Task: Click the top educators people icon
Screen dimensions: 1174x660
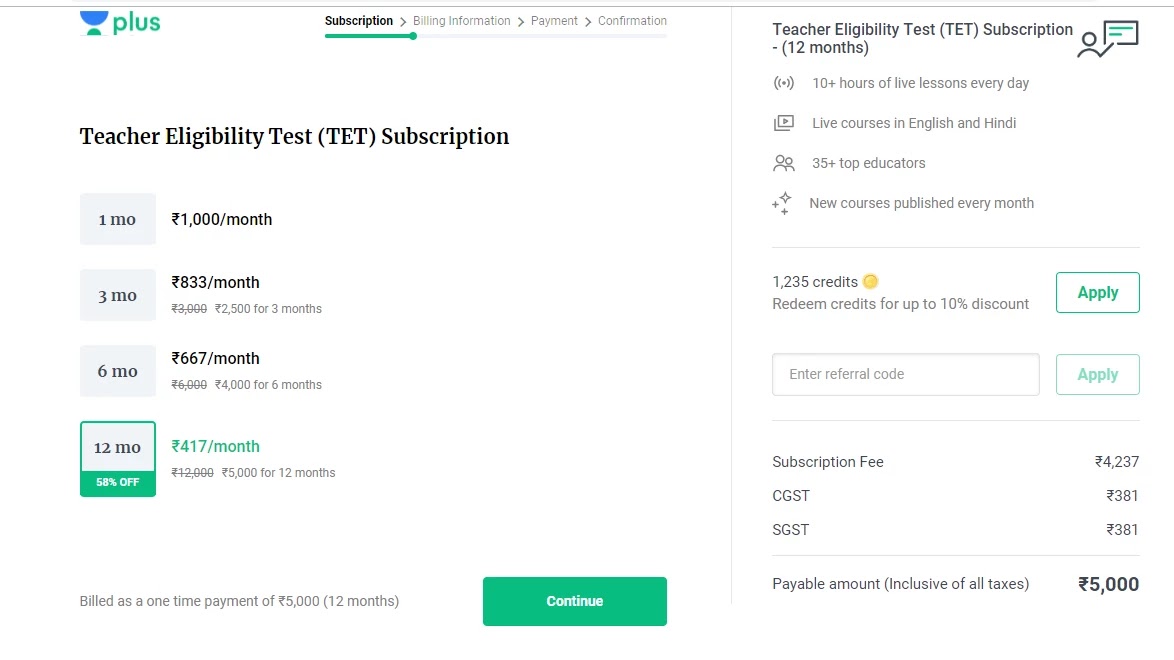Action: (784, 163)
